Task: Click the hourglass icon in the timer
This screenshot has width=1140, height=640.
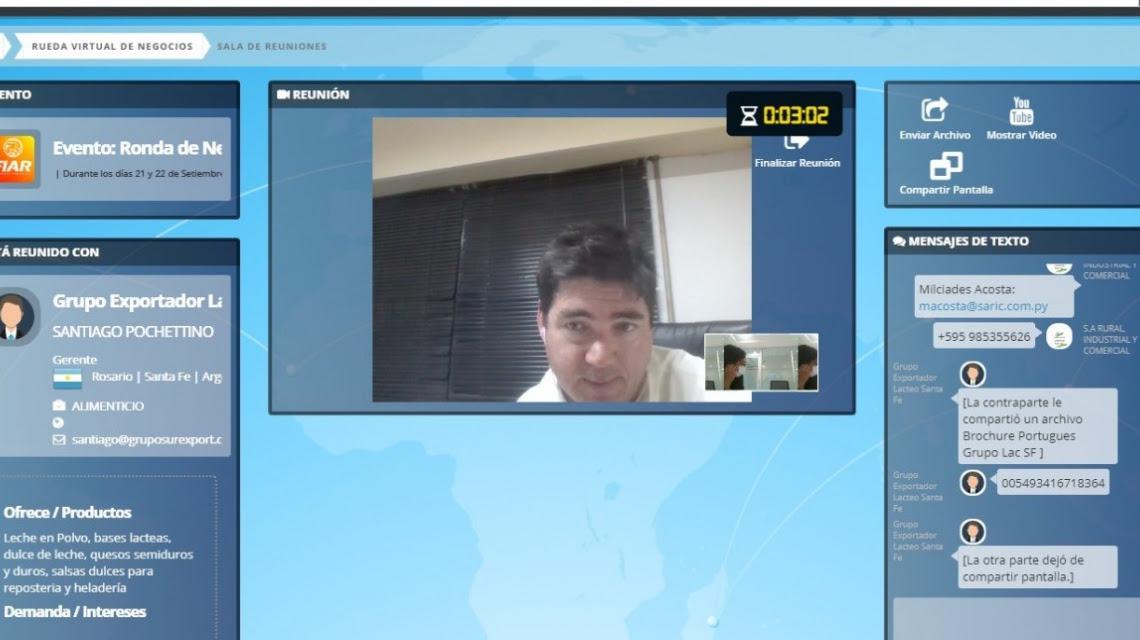Action: (749, 115)
